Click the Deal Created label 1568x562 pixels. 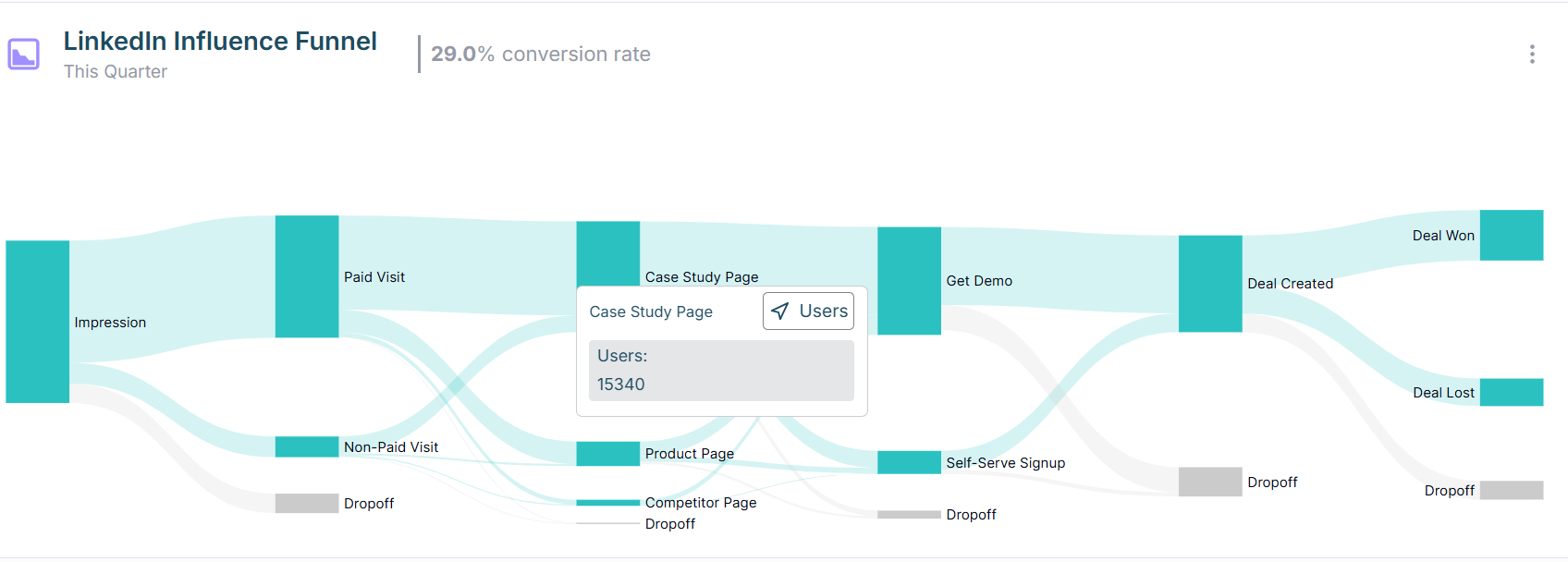[1290, 284]
